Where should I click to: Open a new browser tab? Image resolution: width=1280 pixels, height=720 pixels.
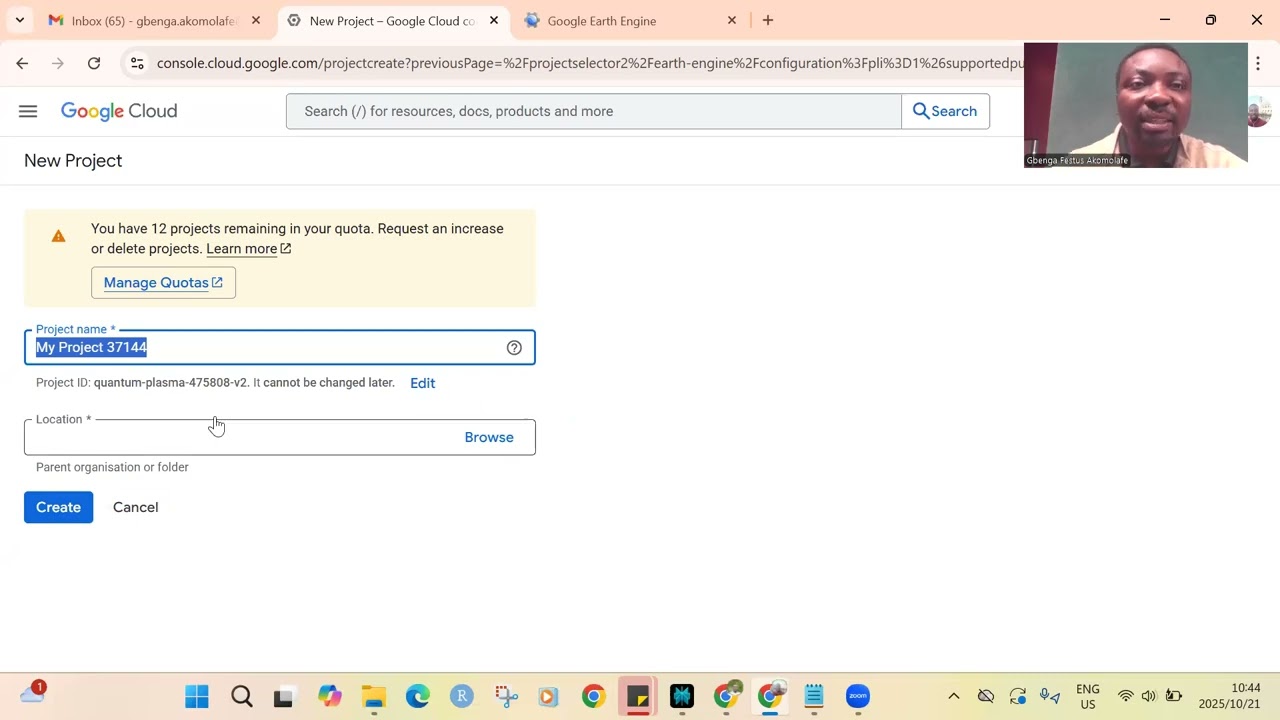tap(768, 20)
